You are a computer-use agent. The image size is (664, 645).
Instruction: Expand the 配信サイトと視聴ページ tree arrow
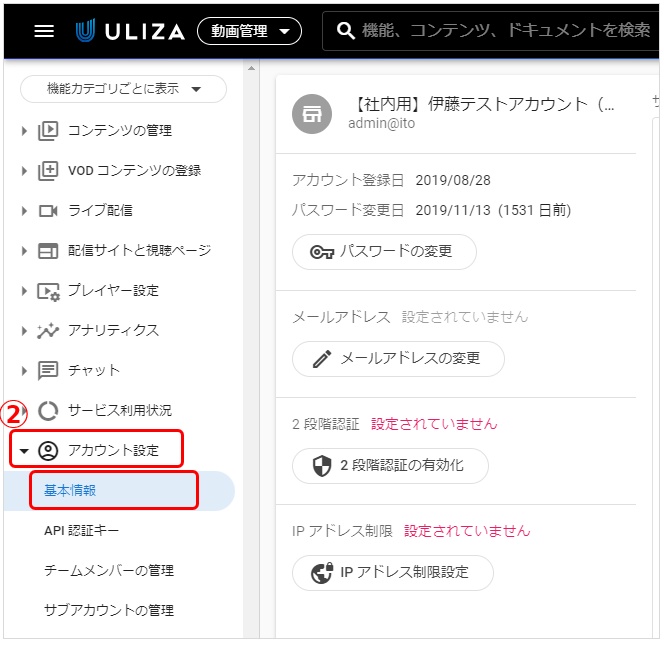pos(24,251)
